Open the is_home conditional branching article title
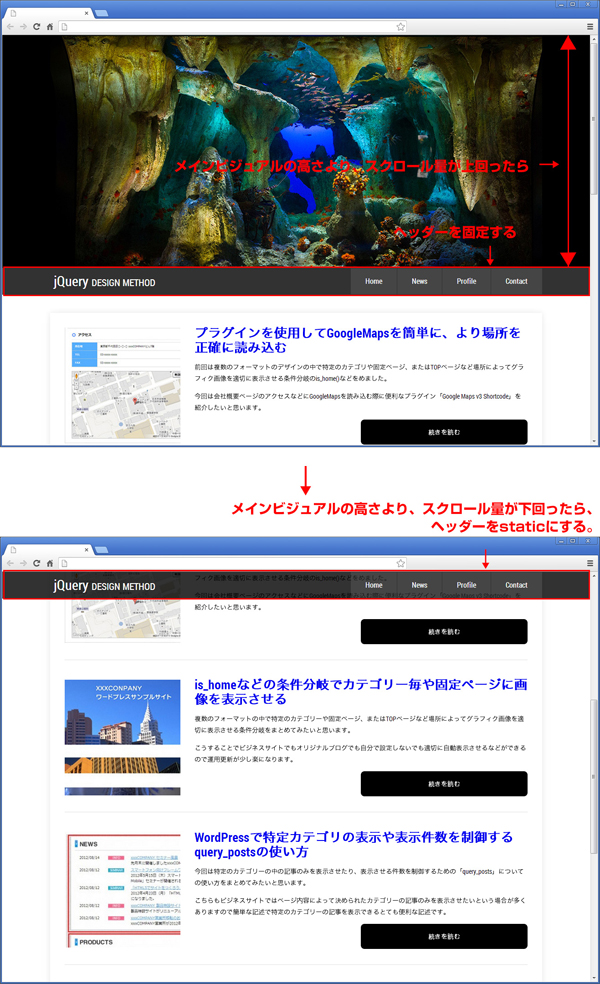This screenshot has width=600, height=984. pos(360,692)
